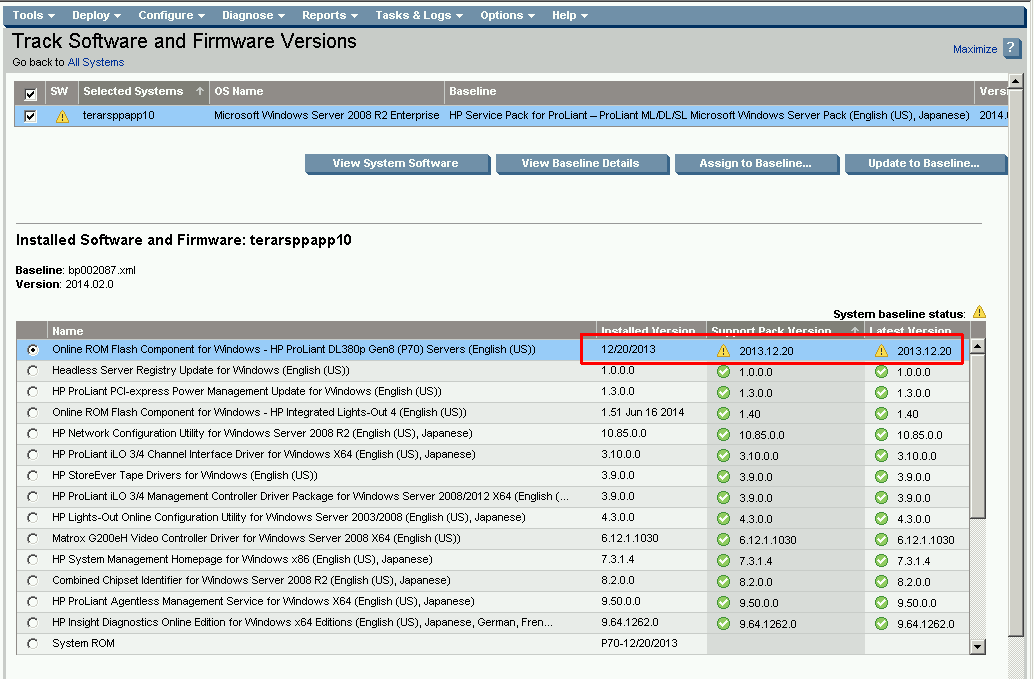Click software list scrollbar up arrow

(x=978, y=346)
